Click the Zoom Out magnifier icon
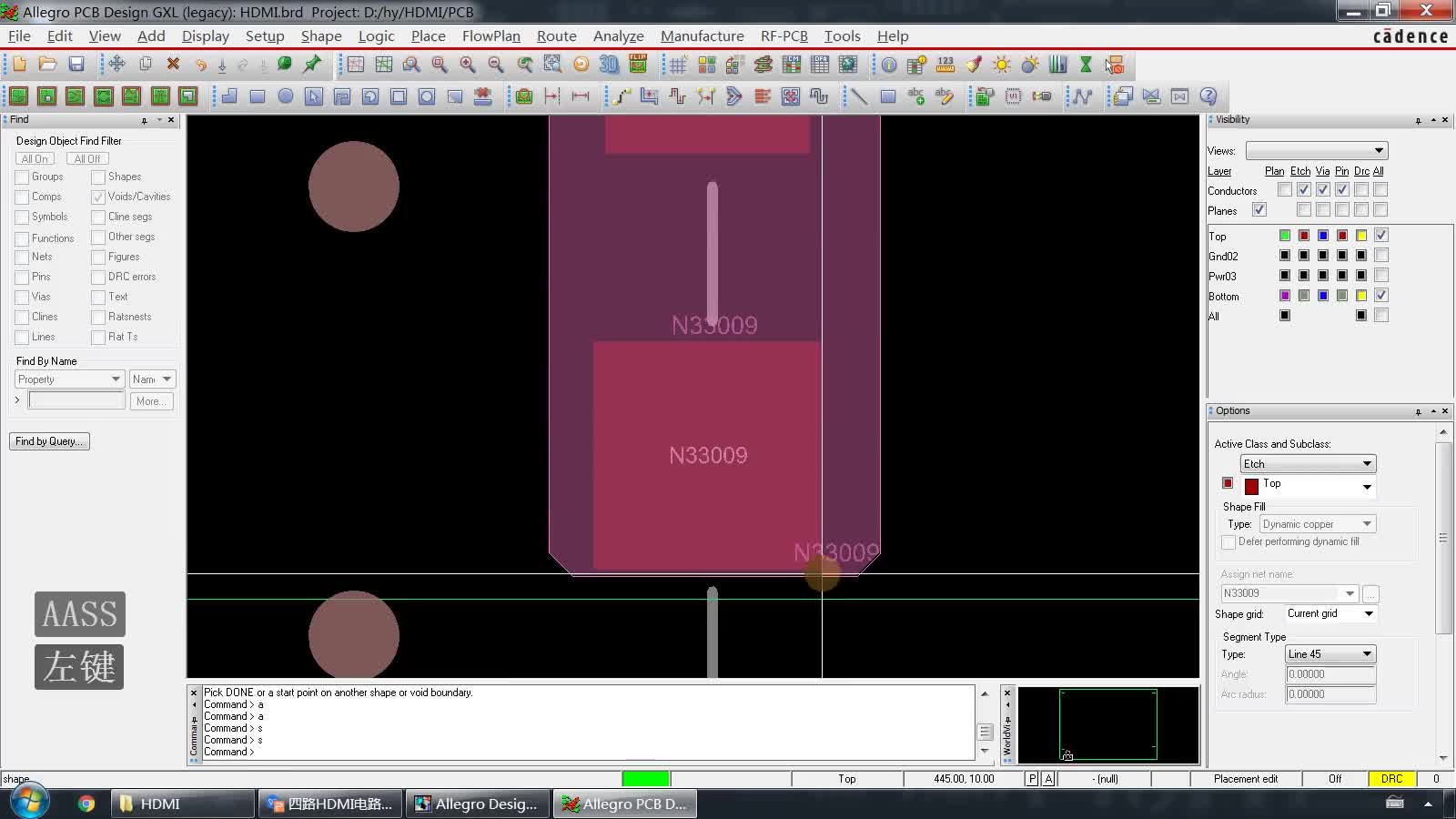The height and width of the screenshot is (819, 1456). tap(496, 65)
